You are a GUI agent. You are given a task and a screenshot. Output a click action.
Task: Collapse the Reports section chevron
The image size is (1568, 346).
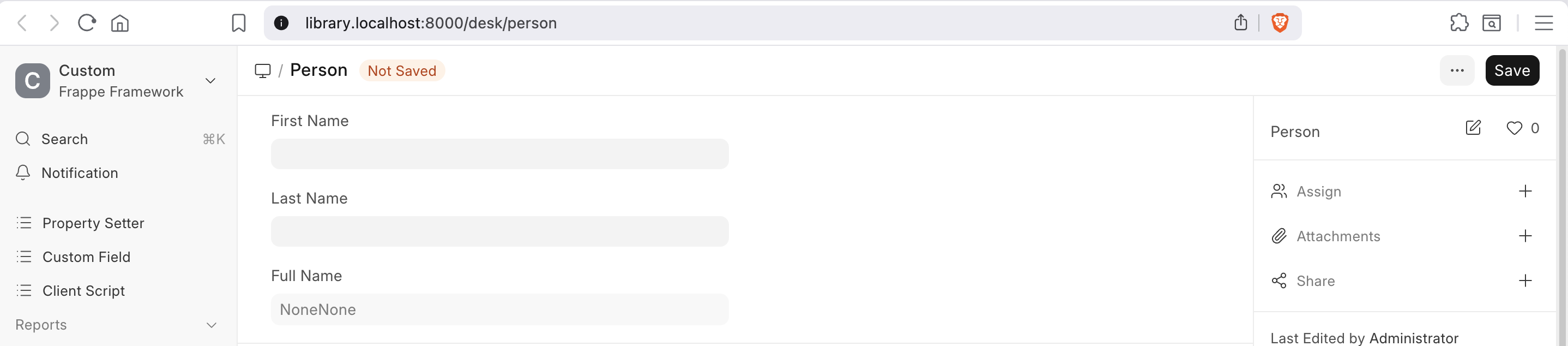(211, 325)
